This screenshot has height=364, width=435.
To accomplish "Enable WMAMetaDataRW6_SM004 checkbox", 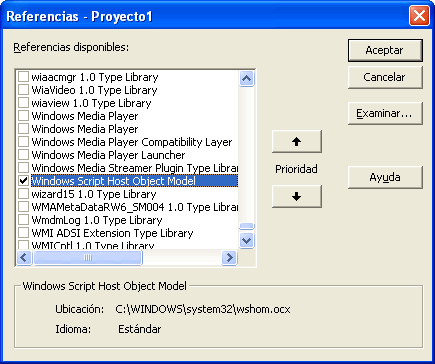I will [x=23, y=207].
